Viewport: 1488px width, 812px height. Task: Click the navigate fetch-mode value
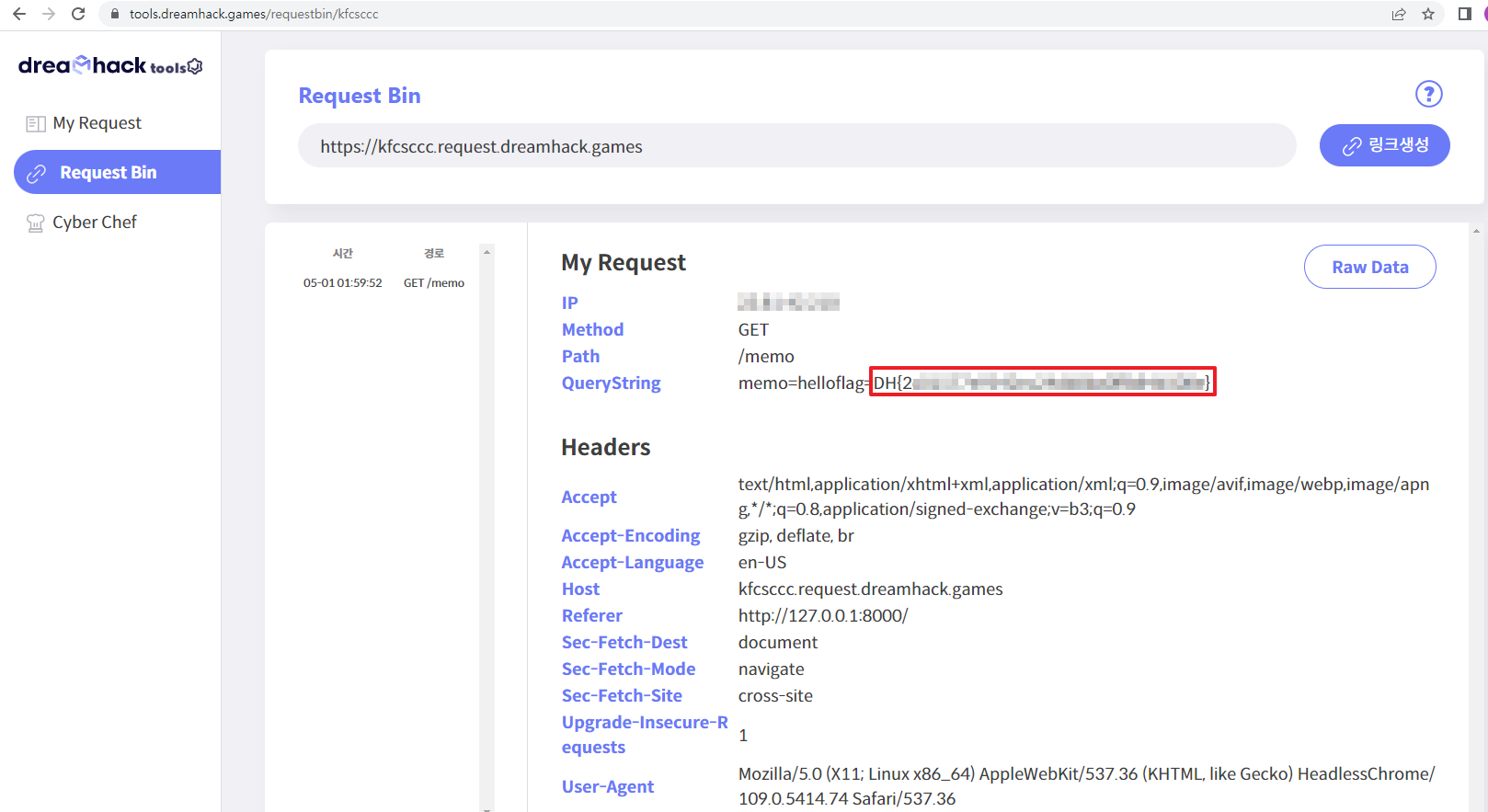[x=772, y=669]
